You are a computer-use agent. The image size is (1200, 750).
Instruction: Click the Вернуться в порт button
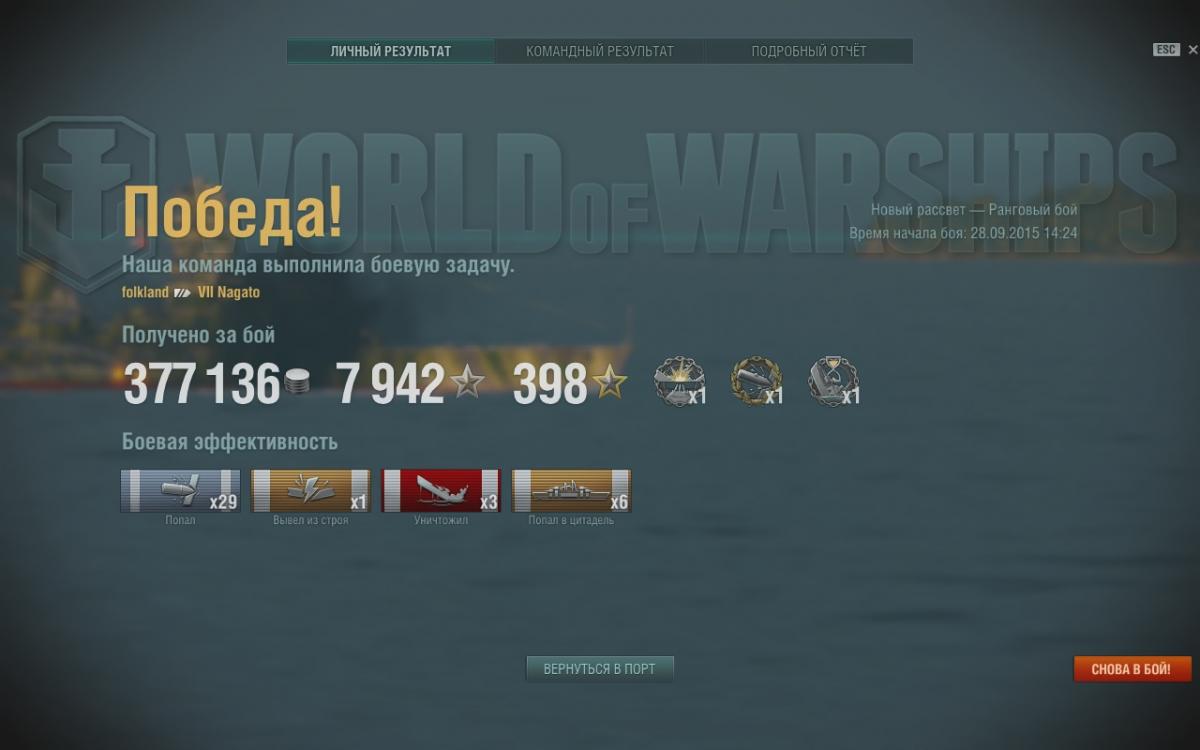(x=600, y=669)
